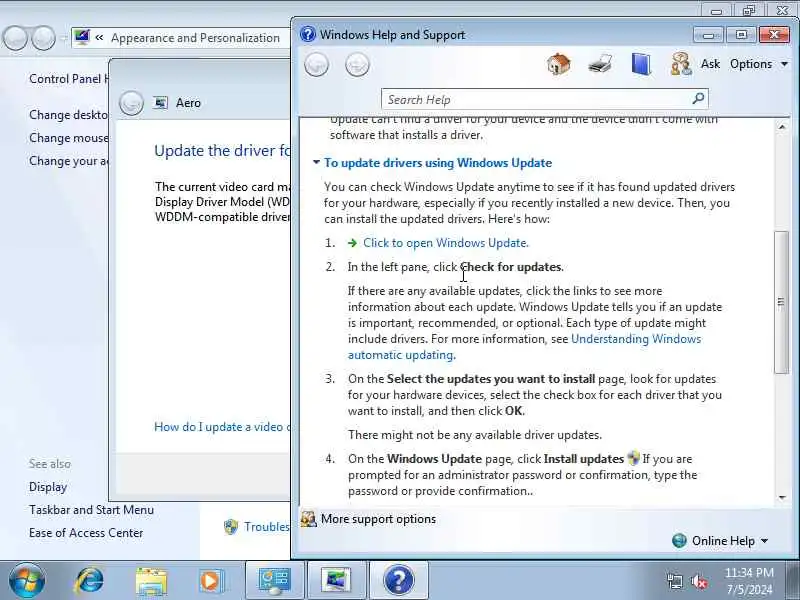
Task: Click Change desktop icons link
Action: click(x=68, y=115)
